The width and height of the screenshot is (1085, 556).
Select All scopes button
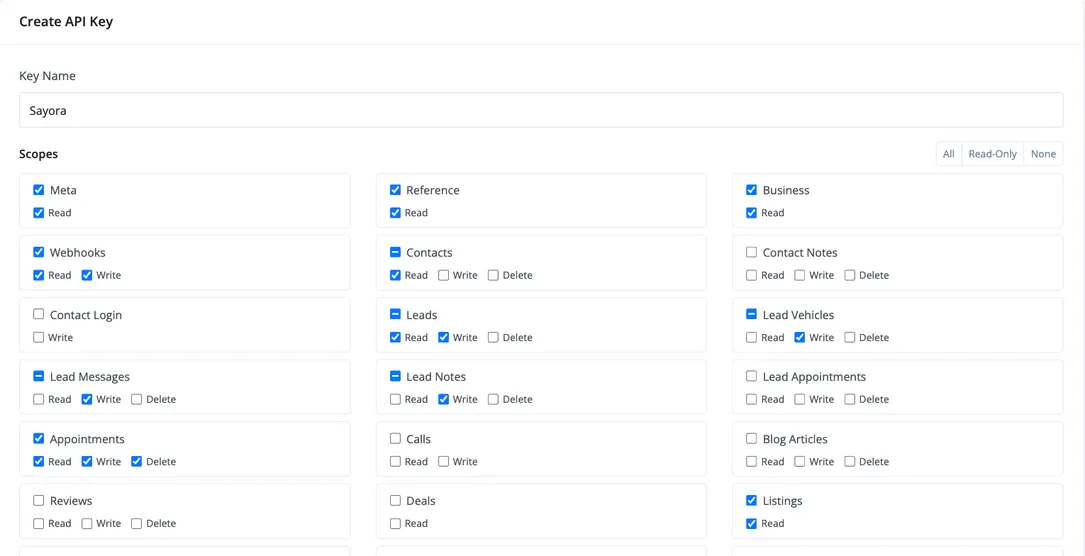[x=949, y=154]
